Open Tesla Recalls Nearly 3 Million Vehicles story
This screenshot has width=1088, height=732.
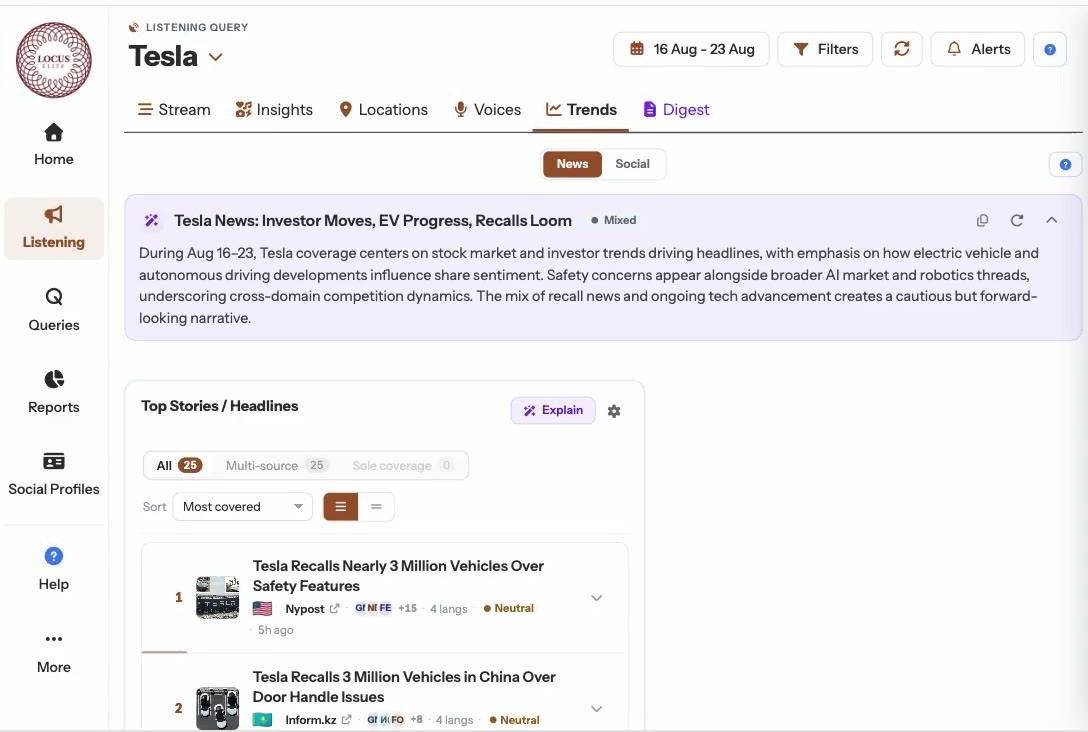tap(398, 576)
